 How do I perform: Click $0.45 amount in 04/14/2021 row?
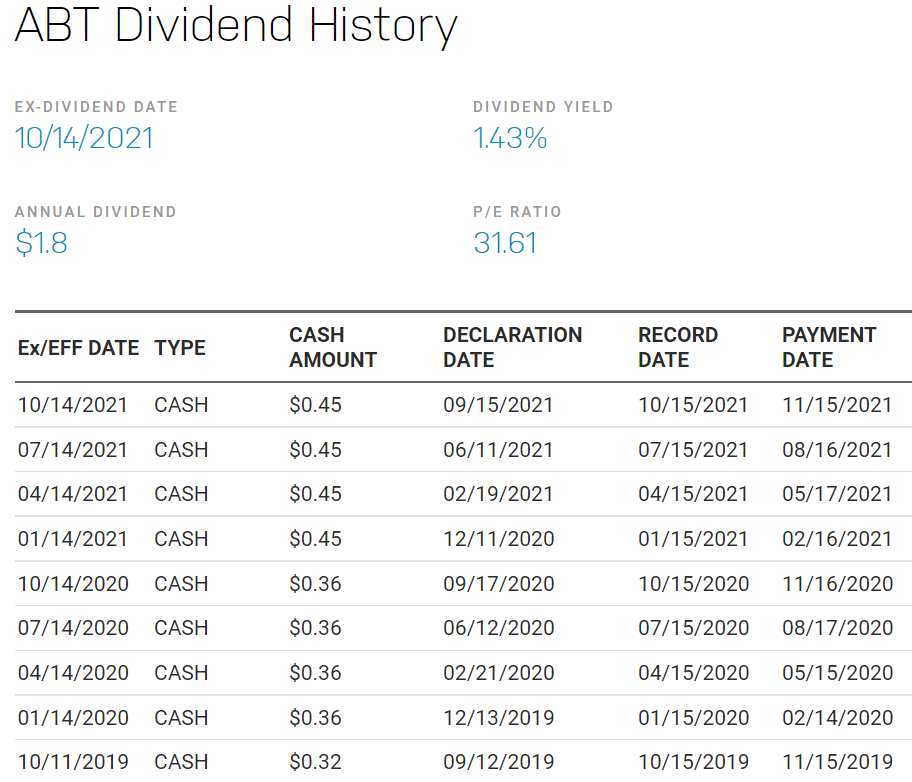tap(316, 494)
